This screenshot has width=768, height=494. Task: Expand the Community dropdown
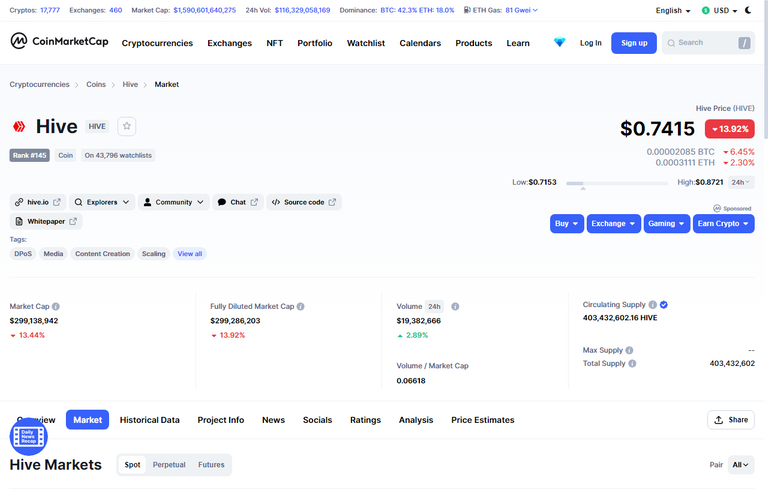click(173, 202)
